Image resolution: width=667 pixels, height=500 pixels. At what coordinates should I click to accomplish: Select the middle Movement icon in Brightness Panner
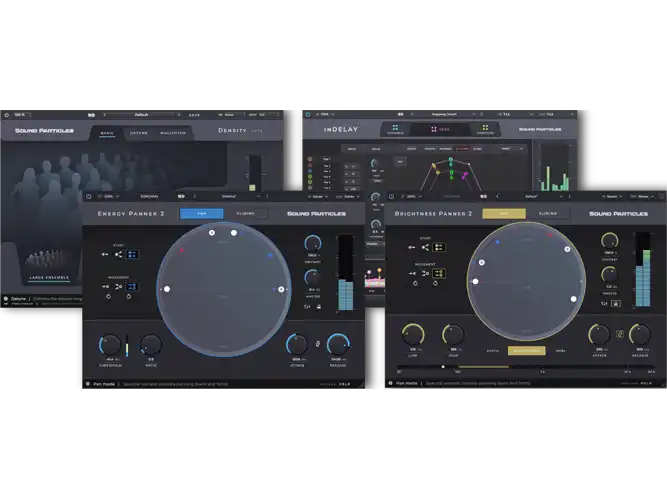tap(425, 273)
